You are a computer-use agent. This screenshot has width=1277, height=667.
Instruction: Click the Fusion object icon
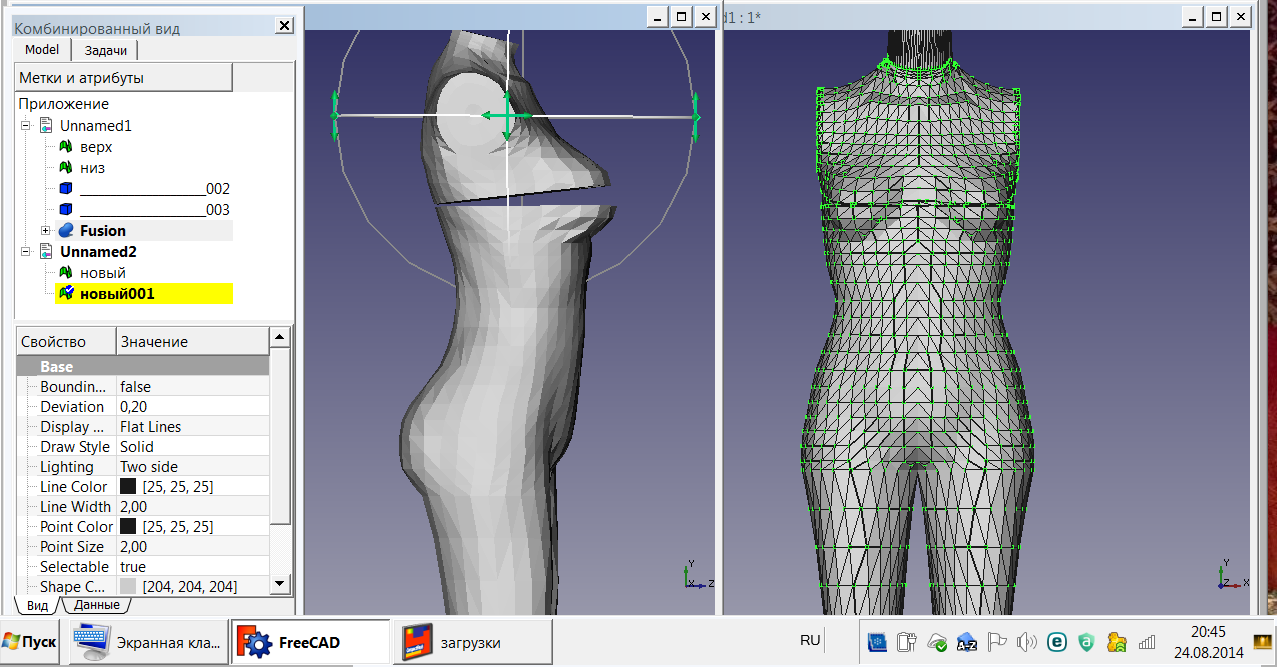pos(67,231)
